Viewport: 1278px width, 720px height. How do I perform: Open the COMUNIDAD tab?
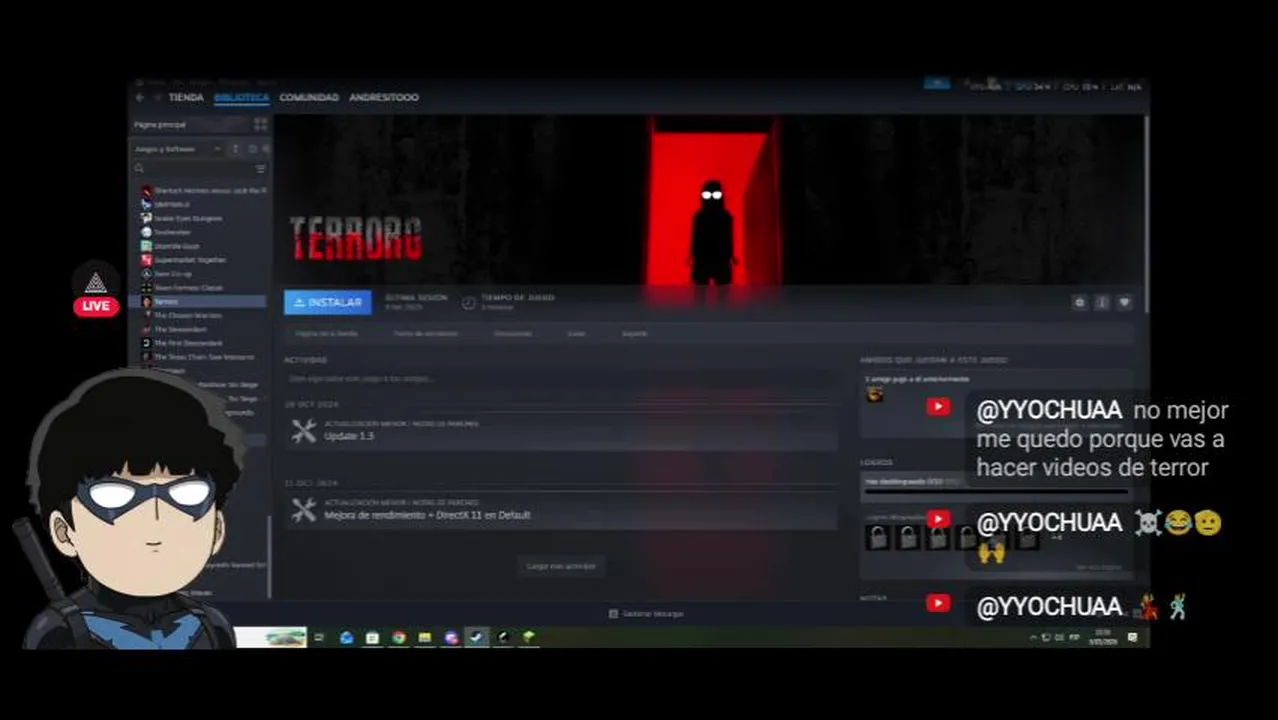309,98
